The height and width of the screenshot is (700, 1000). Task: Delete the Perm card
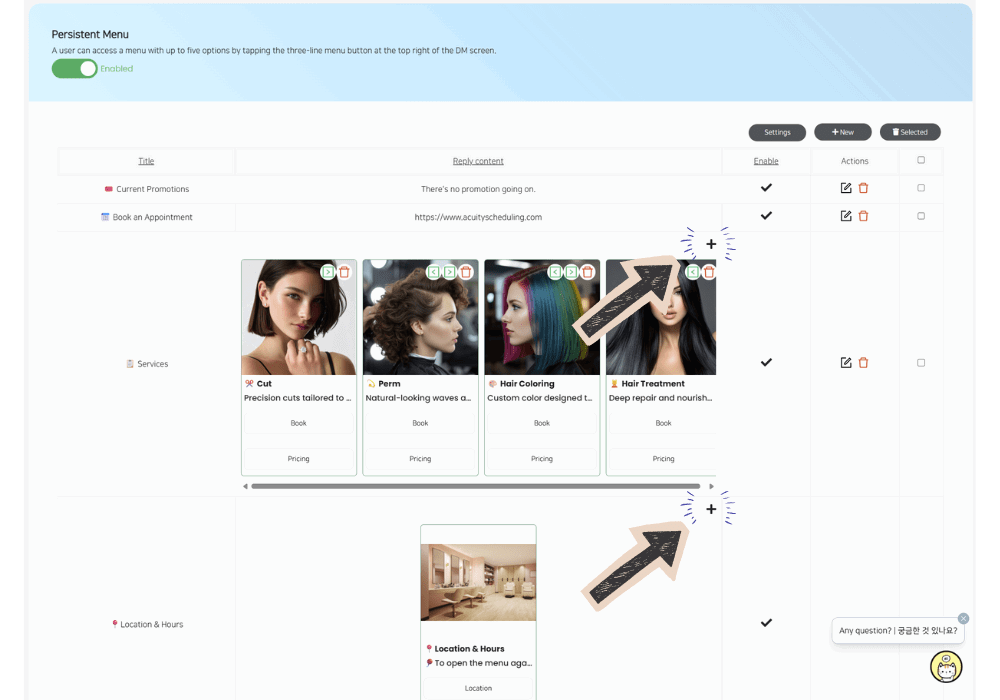466,272
